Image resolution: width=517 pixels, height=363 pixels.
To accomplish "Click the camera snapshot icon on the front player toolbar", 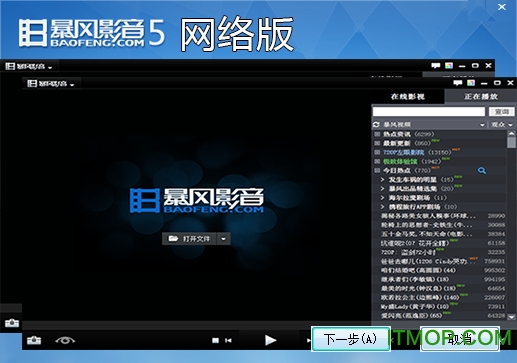I will [x=34, y=340].
